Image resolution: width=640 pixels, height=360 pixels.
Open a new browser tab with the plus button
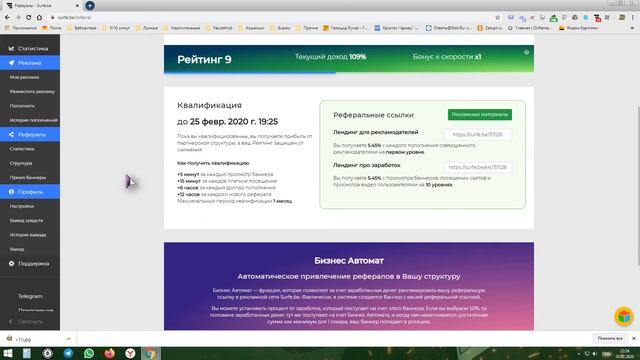tap(90, 6)
